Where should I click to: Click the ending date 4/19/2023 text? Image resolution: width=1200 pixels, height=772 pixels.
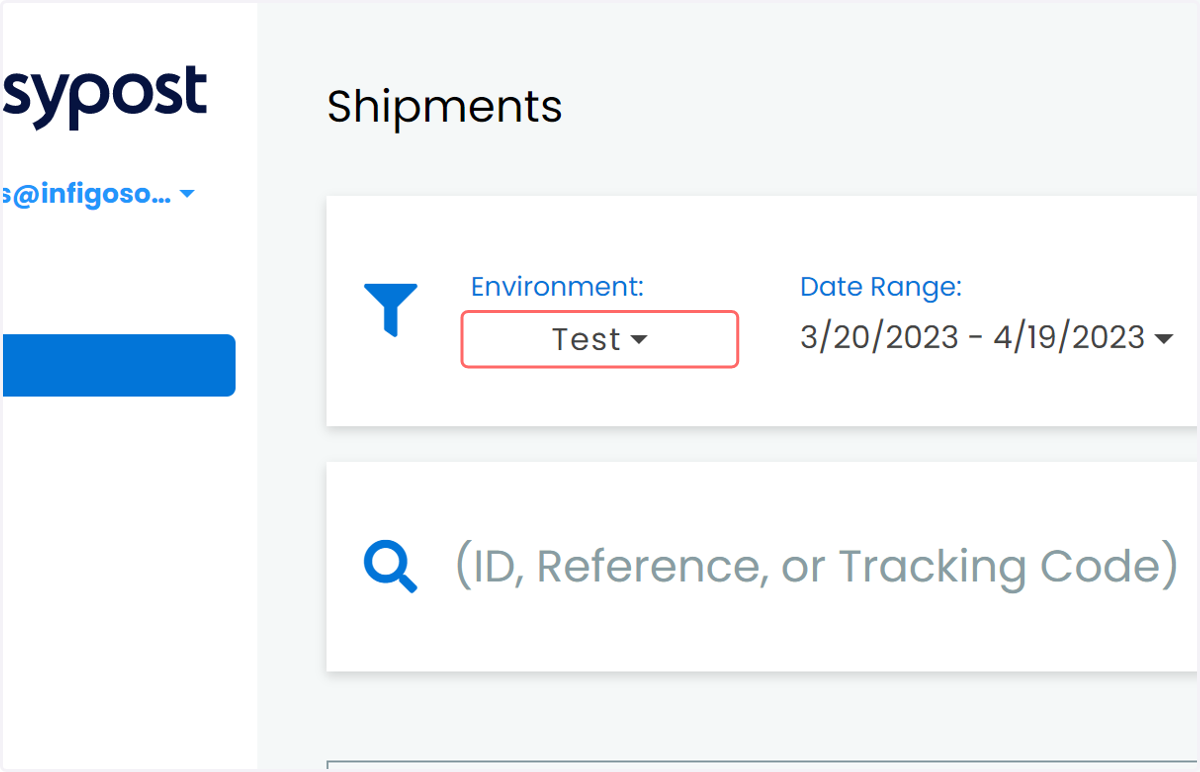click(1069, 338)
